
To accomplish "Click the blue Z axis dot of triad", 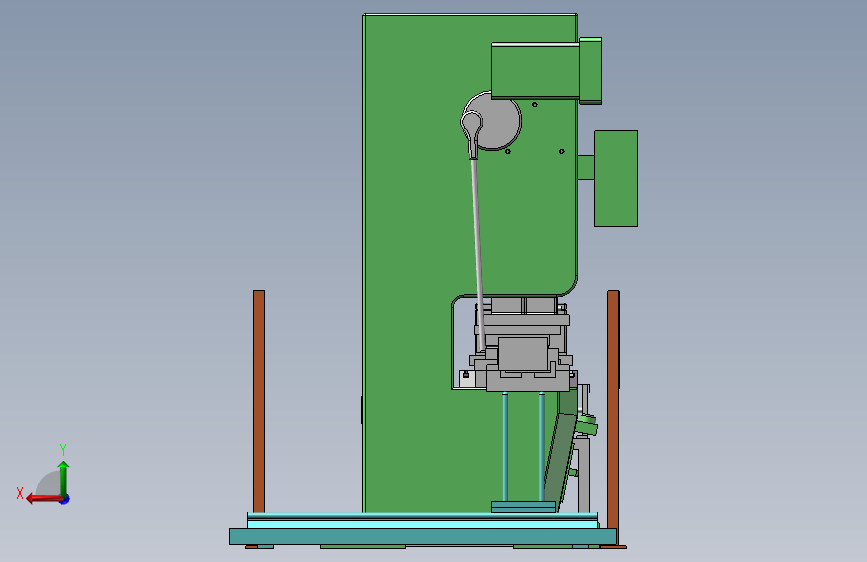I will (x=65, y=499).
